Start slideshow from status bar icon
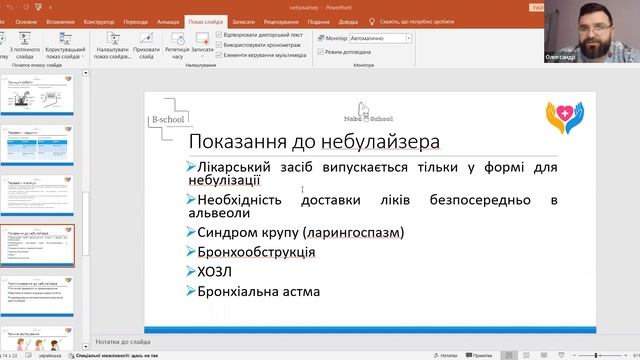The image size is (640, 360). pos(561,356)
